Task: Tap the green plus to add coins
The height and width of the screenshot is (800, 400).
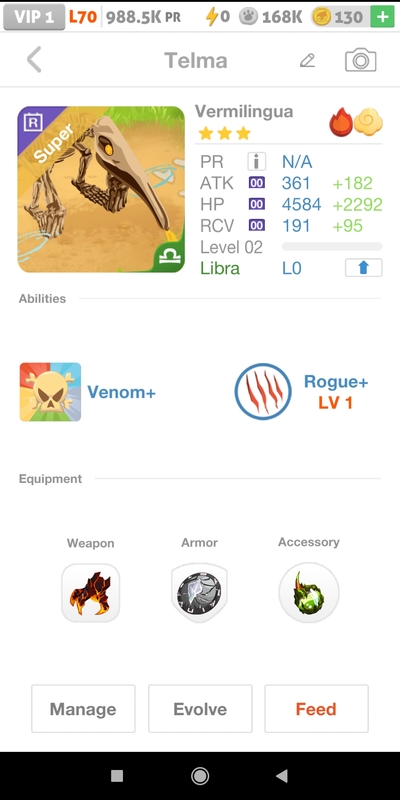Action: [382, 17]
